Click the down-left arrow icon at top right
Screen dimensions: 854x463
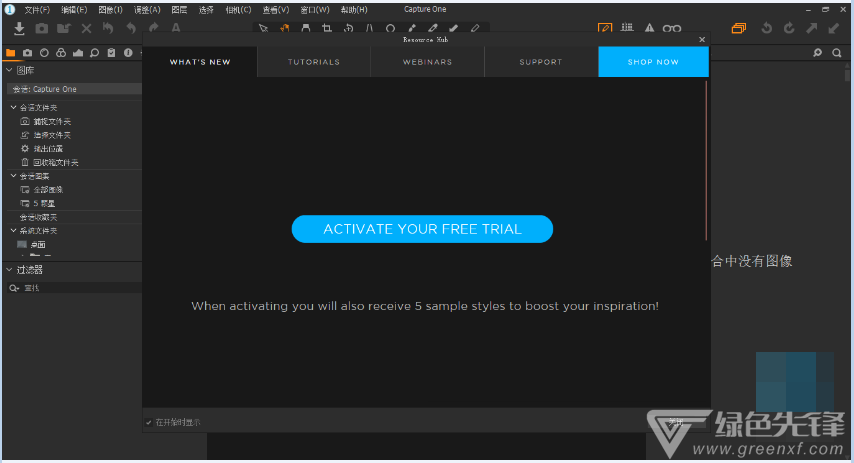[x=834, y=28]
